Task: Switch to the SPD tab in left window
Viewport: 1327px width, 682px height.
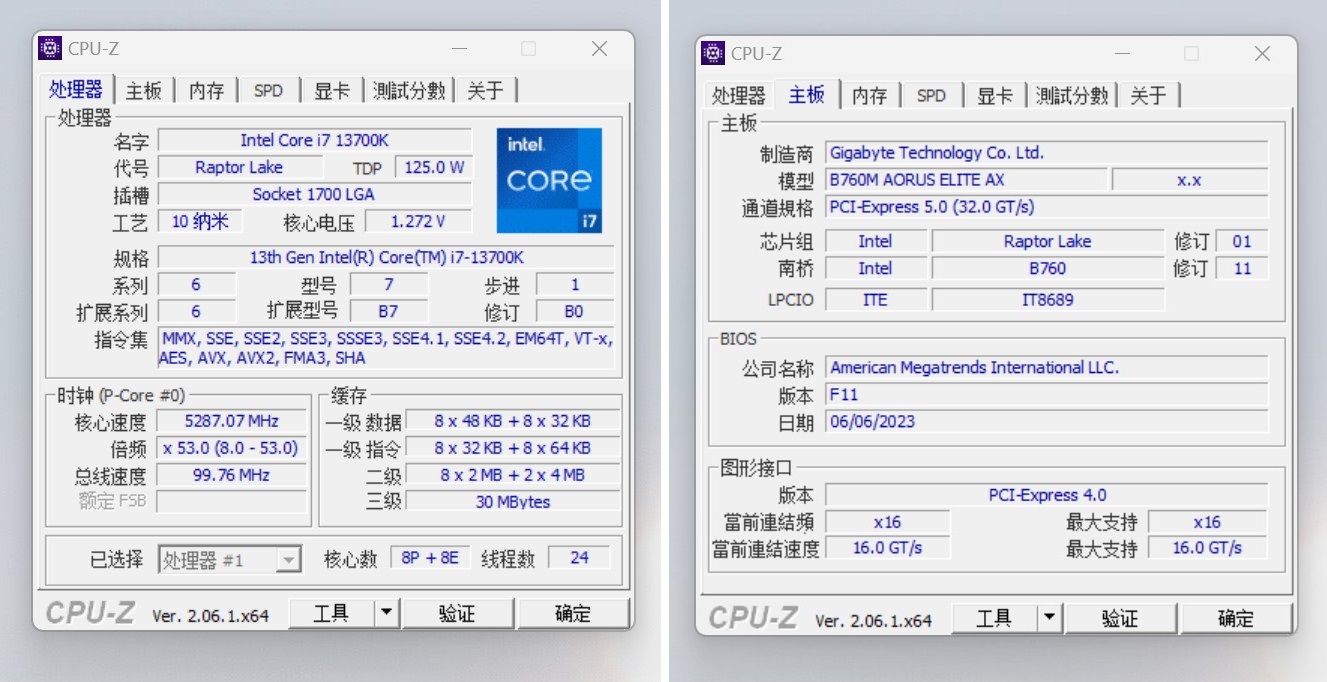Action: (x=268, y=90)
